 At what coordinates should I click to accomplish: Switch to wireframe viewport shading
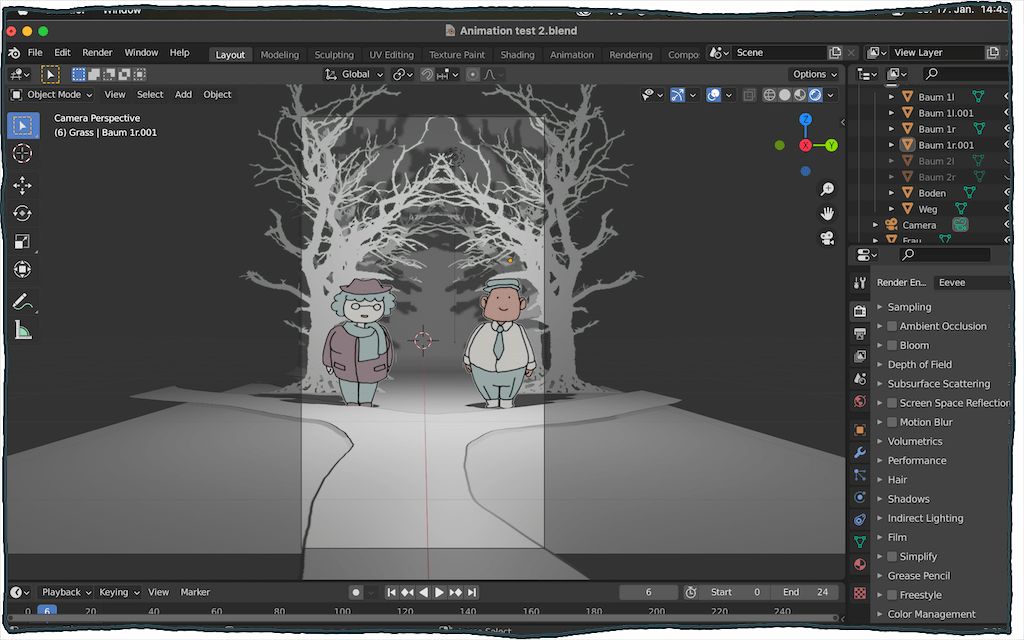coord(770,95)
